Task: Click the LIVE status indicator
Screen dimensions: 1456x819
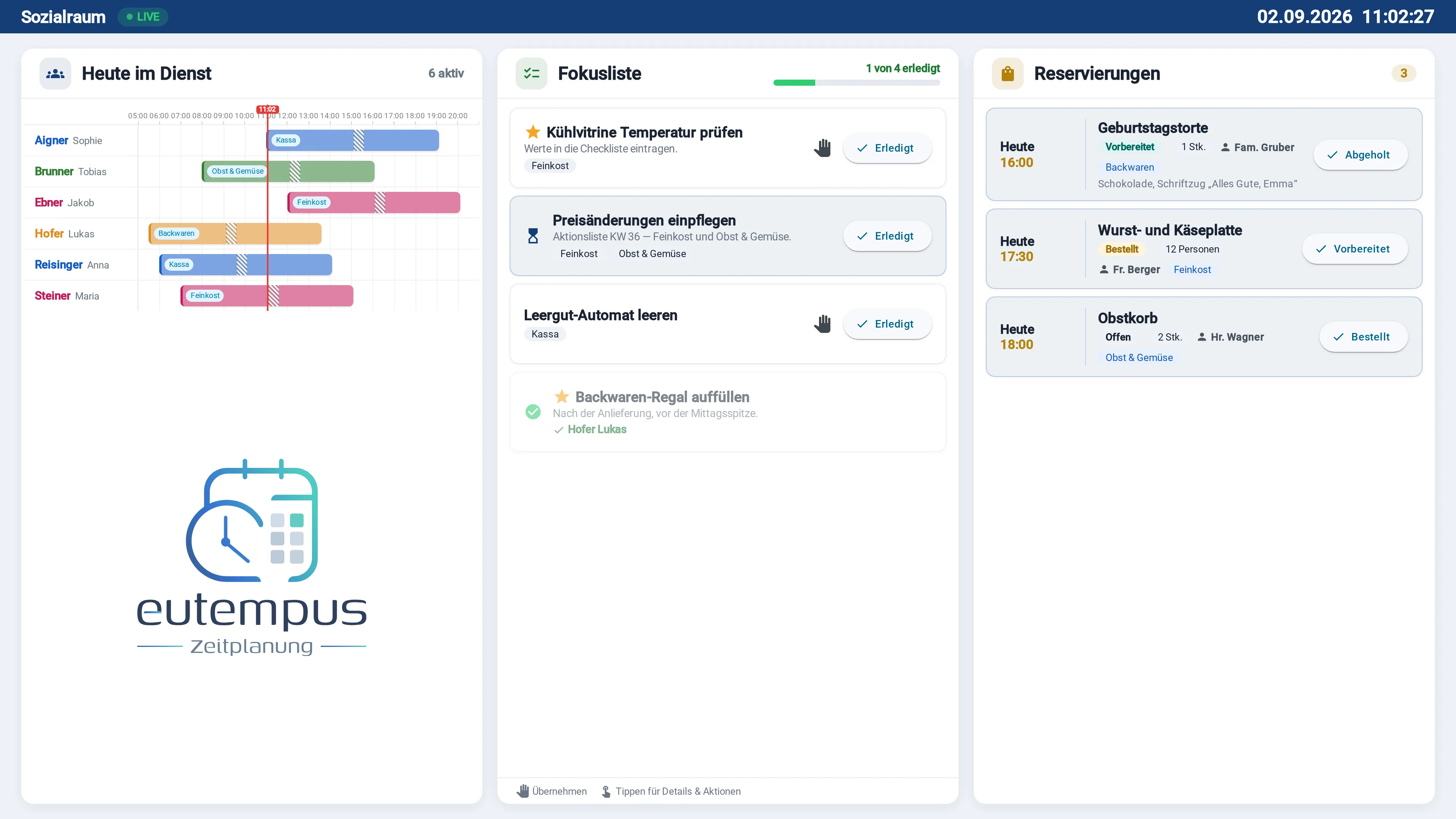Action: click(143, 17)
